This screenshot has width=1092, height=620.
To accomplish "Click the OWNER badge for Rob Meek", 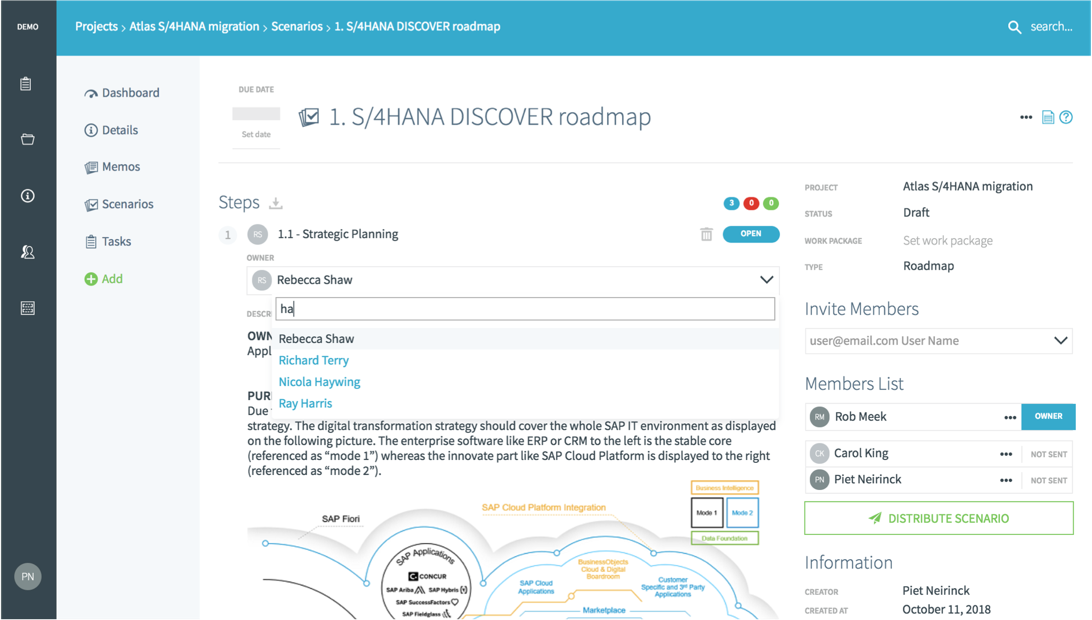I will pyautogui.click(x=1048, y=417).
